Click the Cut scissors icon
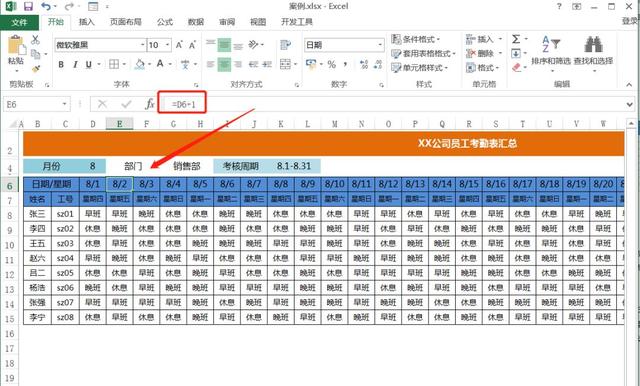Viewport: 640px width, 386px height. (36, 40)
